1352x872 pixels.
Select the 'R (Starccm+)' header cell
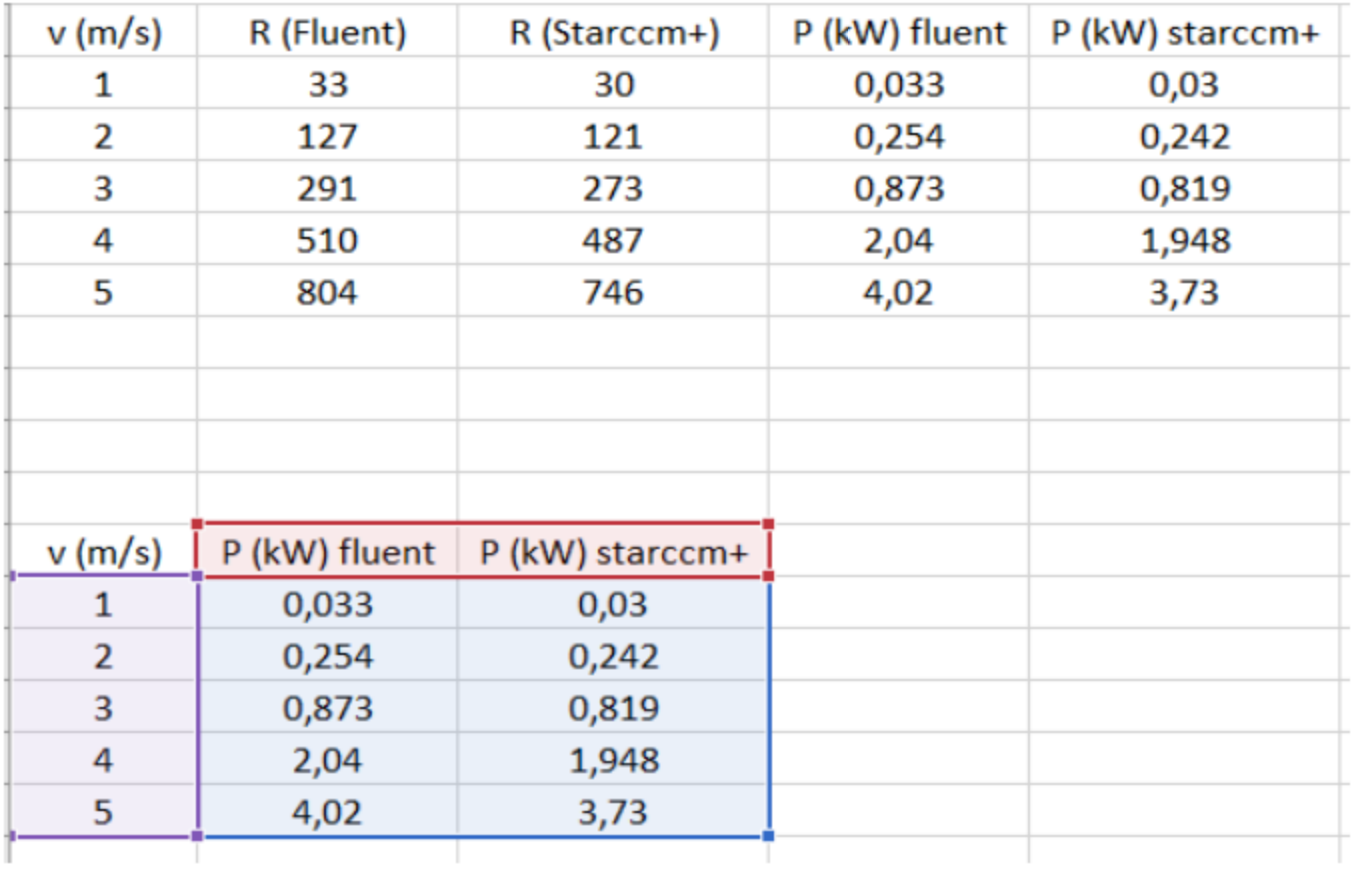point(613,33)
